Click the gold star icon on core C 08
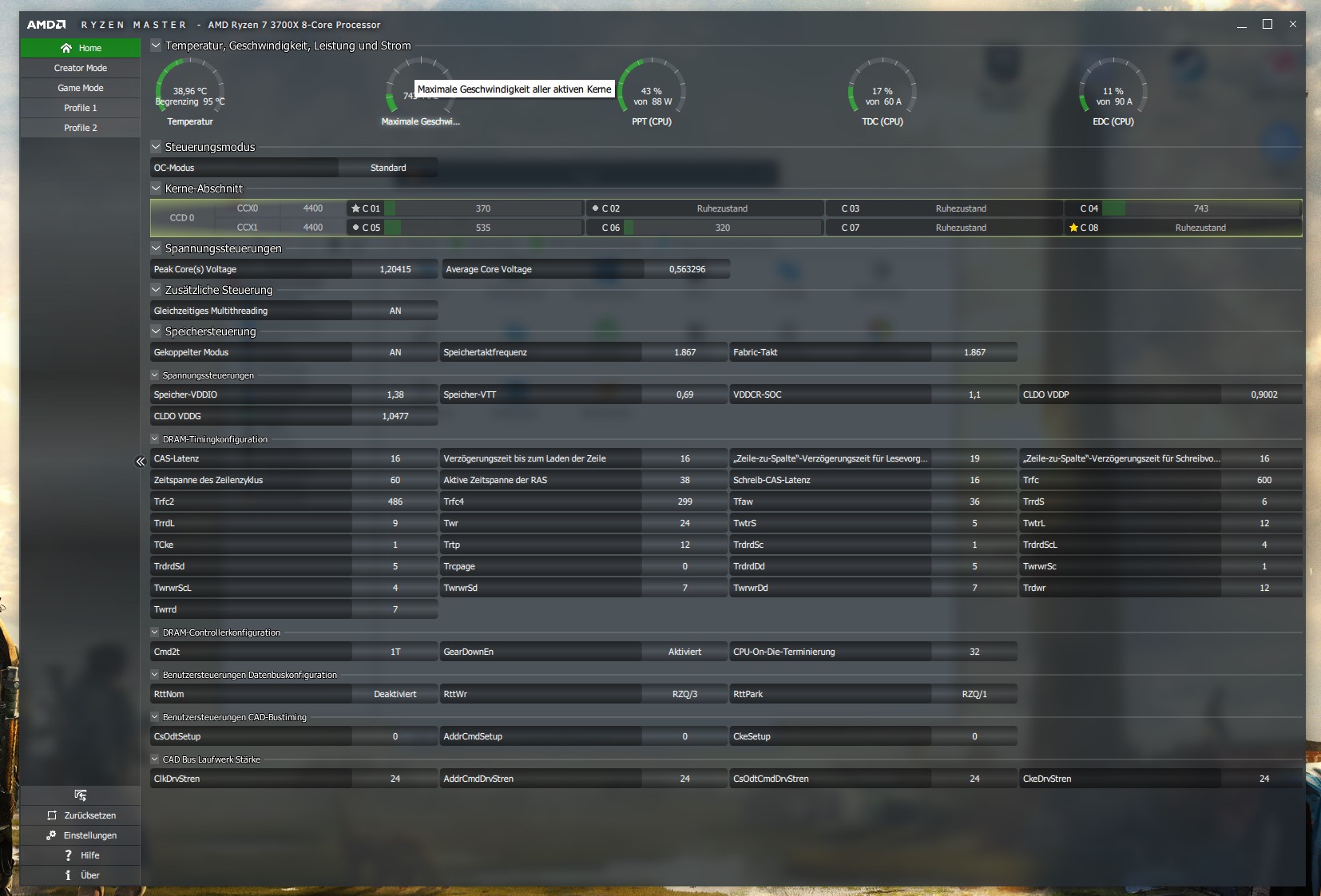This screenshot has height=896, width=1321. (1073, 228)
